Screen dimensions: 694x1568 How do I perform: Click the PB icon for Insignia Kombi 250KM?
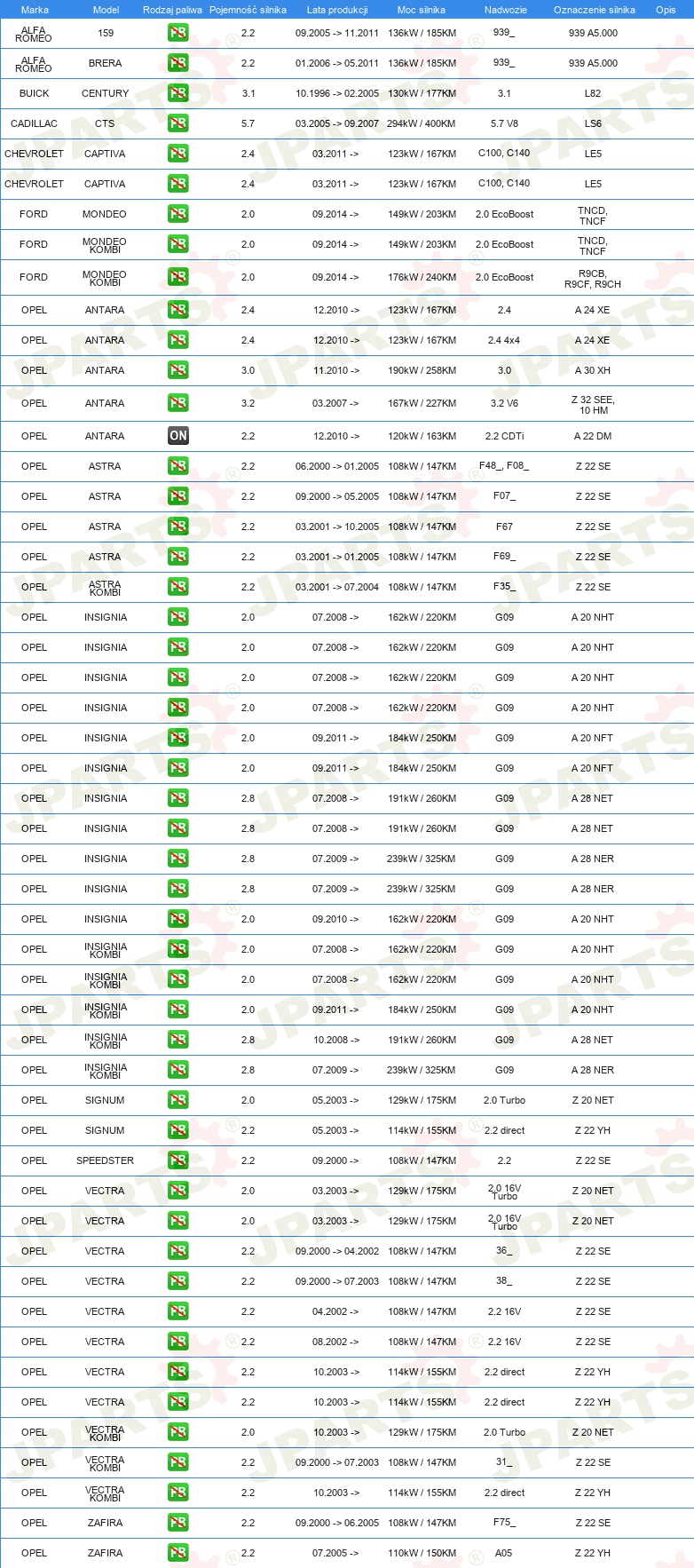[178, 1010]
